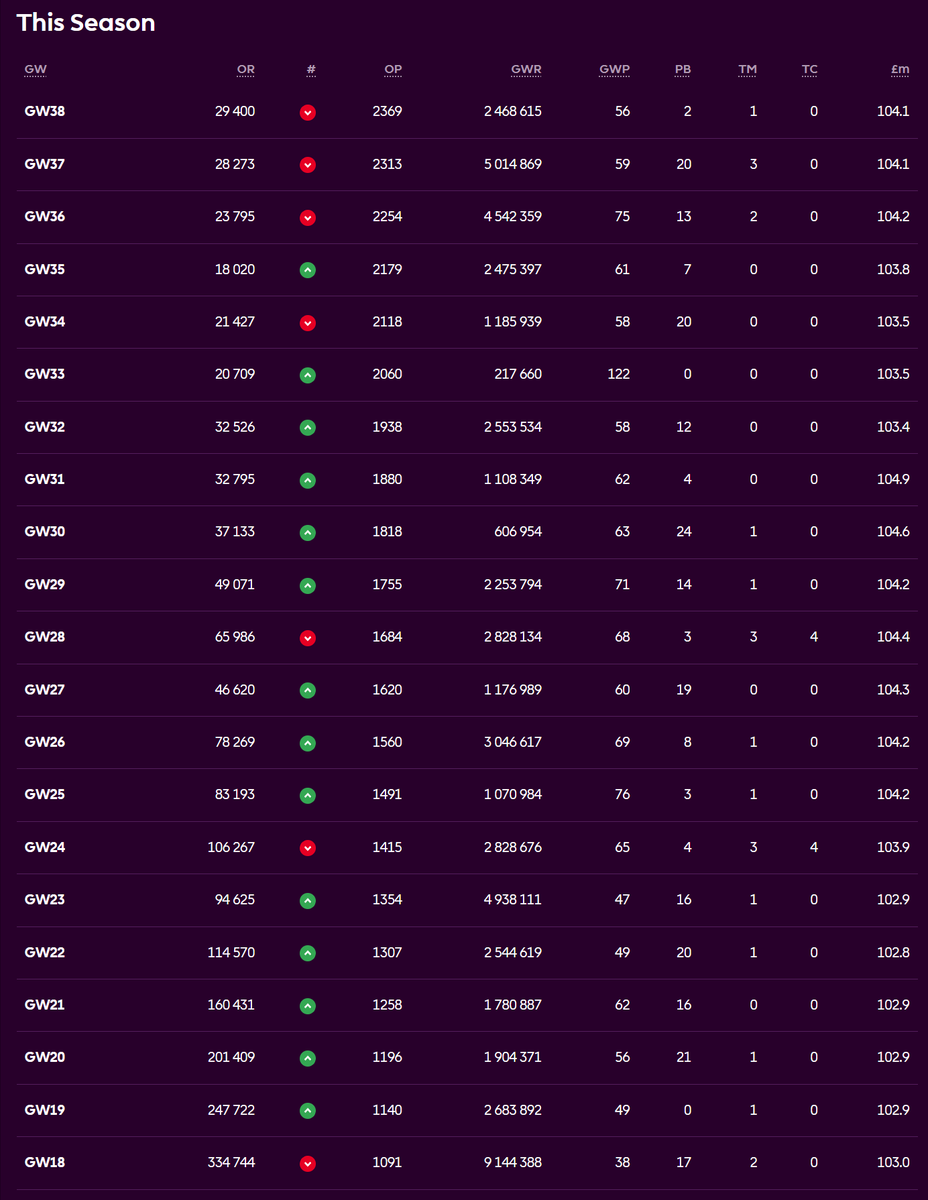Screen dimensions: 928x1200
Task: Click the This Season heading
Action: (86, 23)
